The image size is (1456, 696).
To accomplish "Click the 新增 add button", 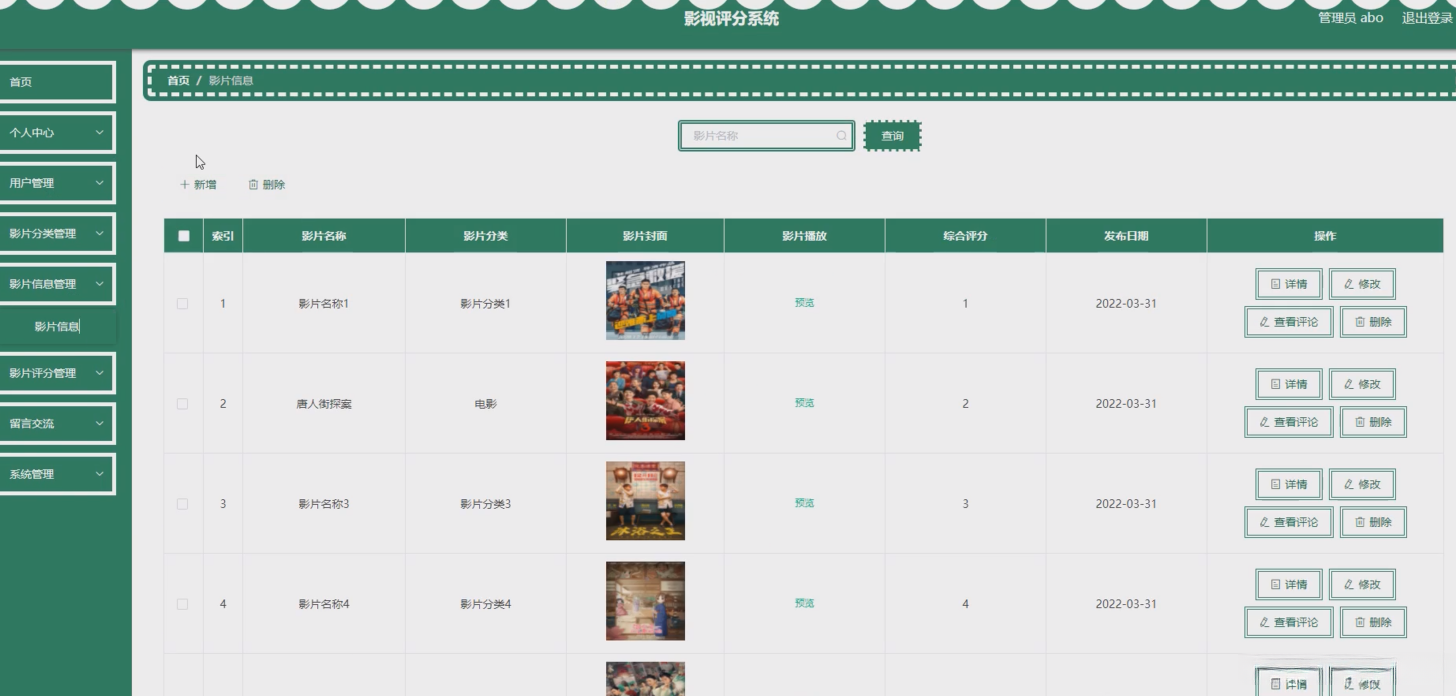I will pyautogui.click(x=197, y=185).
